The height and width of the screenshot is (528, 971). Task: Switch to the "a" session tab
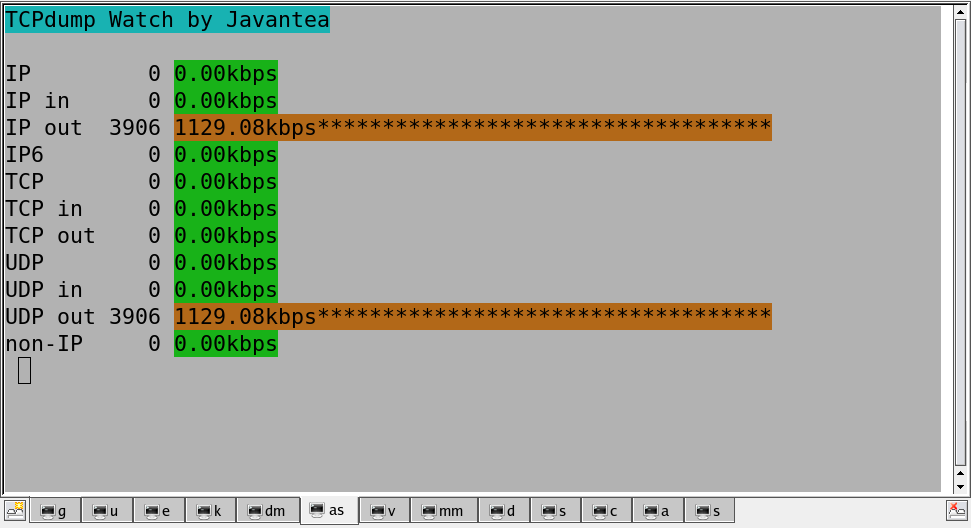658,511
